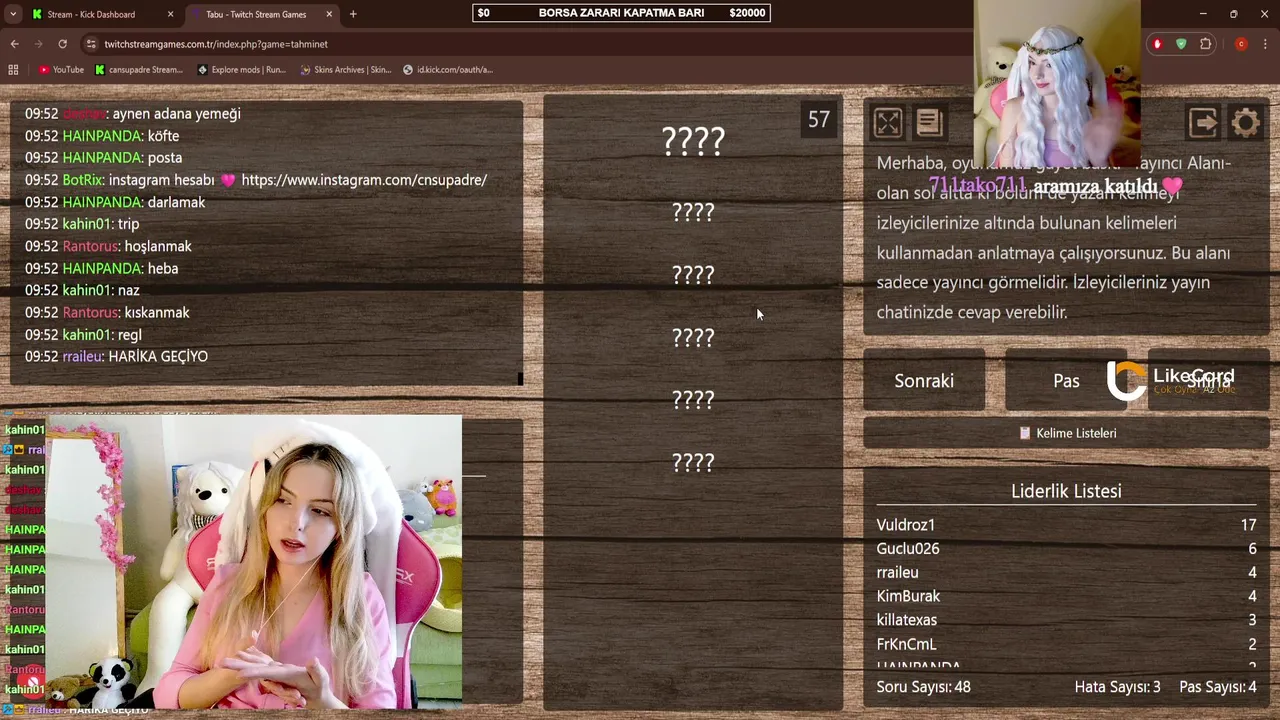Screen dimensions: 1280x720
Task: Open the Skins Archives bookmark
Action: [346, 70]
